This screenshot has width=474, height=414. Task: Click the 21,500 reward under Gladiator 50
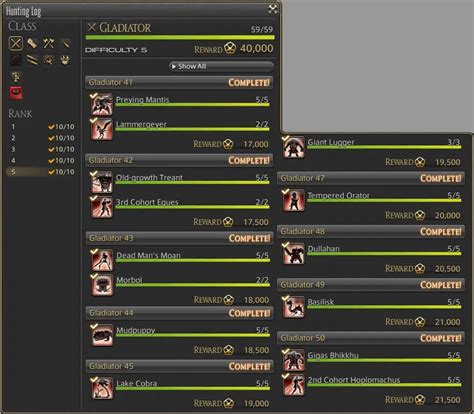pyautogui.click(x=448, y=400)
